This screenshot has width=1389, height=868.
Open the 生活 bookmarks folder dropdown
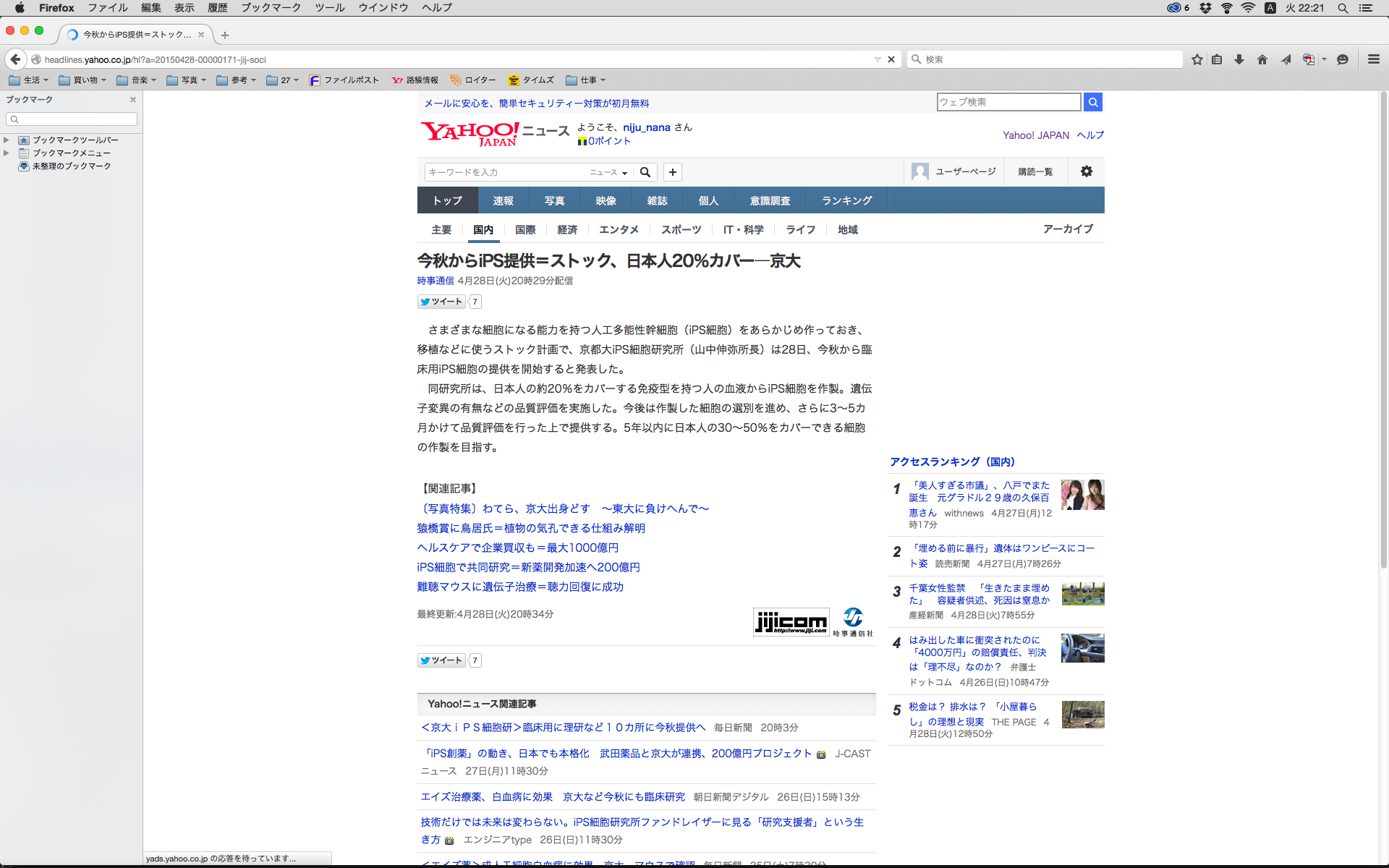[29, 80]
